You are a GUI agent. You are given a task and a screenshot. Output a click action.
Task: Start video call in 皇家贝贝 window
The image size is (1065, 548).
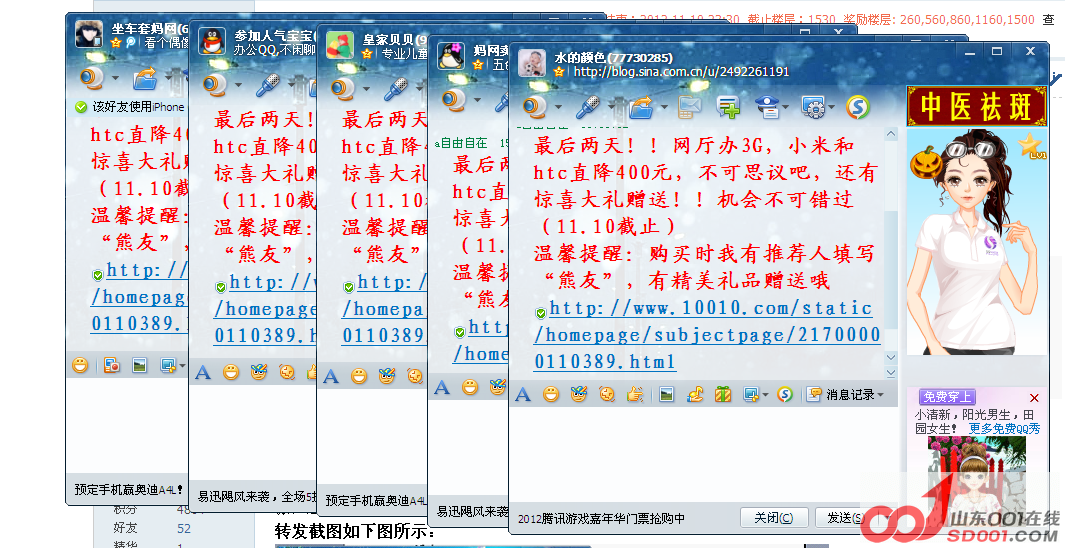point(342,88)
